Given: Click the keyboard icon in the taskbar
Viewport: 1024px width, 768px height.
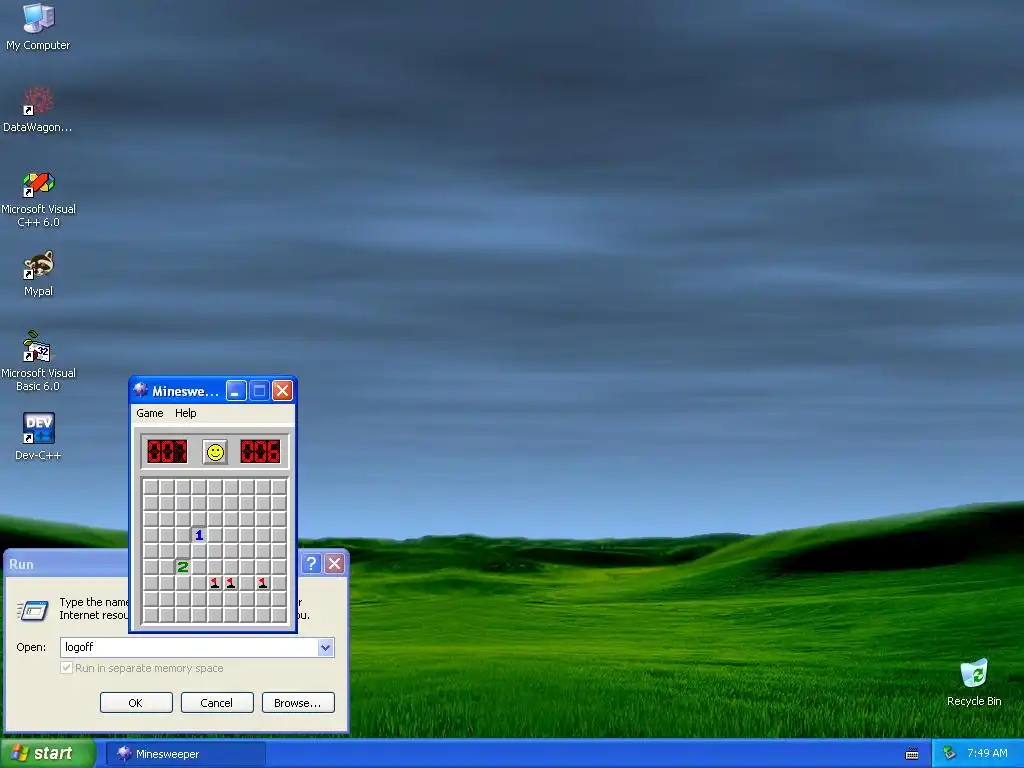Looking at the screenshot, I should point(912,754).
